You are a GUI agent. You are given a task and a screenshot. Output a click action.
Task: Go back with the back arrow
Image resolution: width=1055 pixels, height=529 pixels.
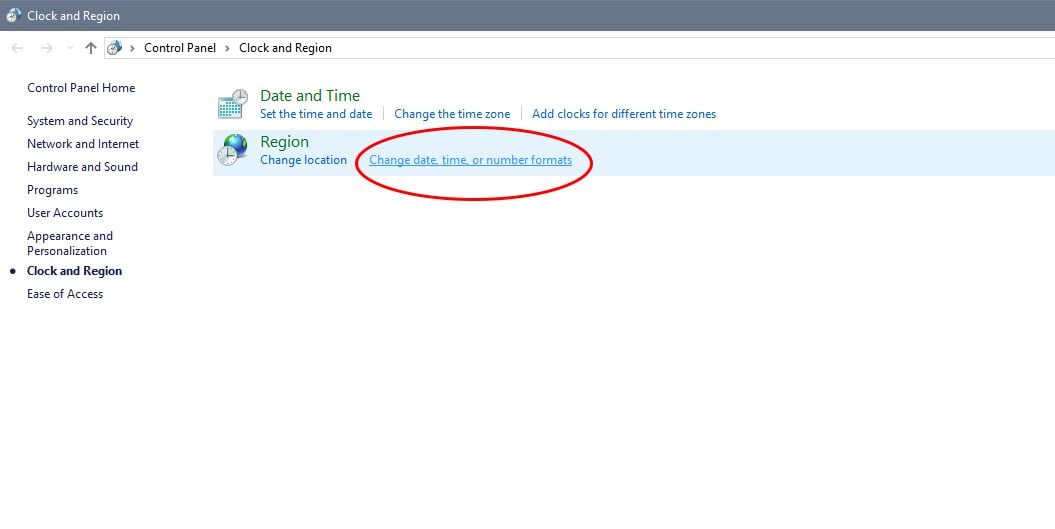17,48
